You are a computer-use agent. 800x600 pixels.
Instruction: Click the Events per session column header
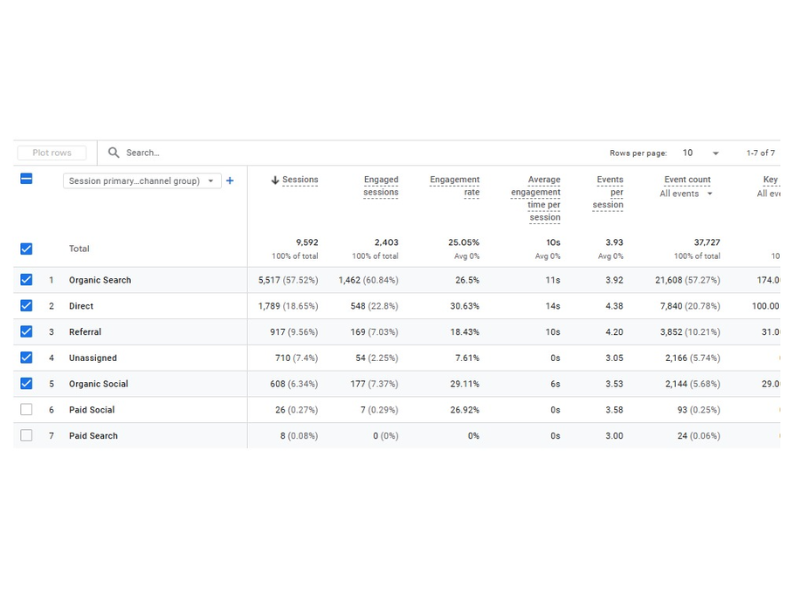click(x=609, y=192)
